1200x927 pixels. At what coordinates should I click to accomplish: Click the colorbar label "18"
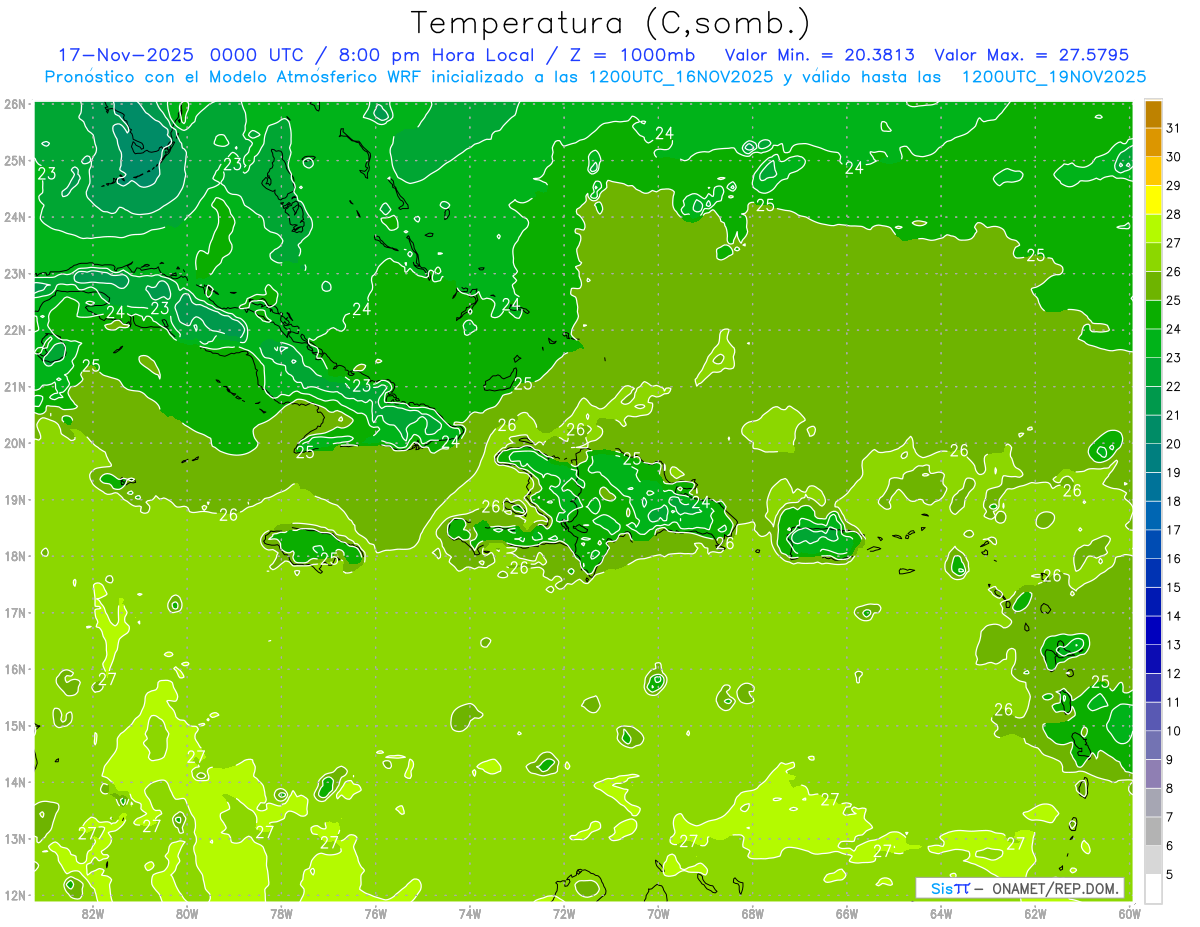click(x=1173, y=501)
